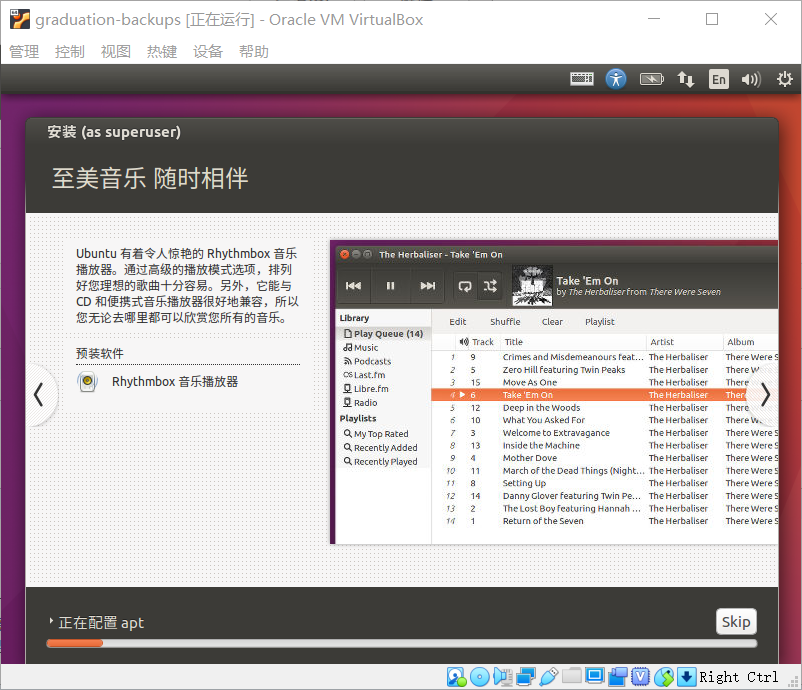Click the USB devices status icon
This screenshot has width=802, height=690.
pos(548,677)
